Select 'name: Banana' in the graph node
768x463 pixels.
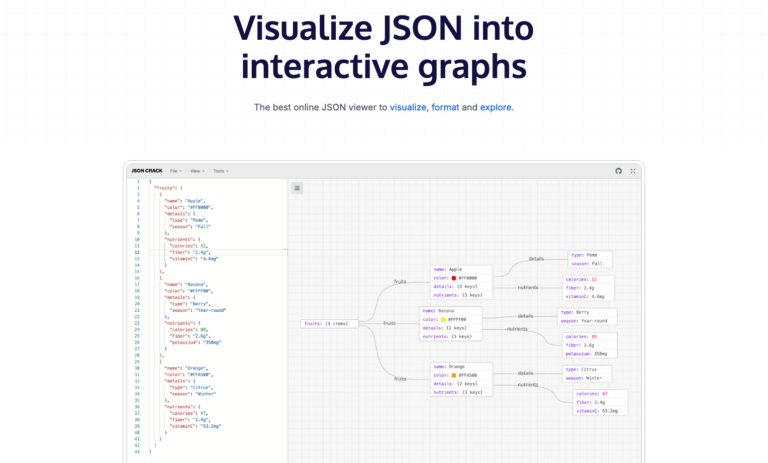[x=438, y=311]
